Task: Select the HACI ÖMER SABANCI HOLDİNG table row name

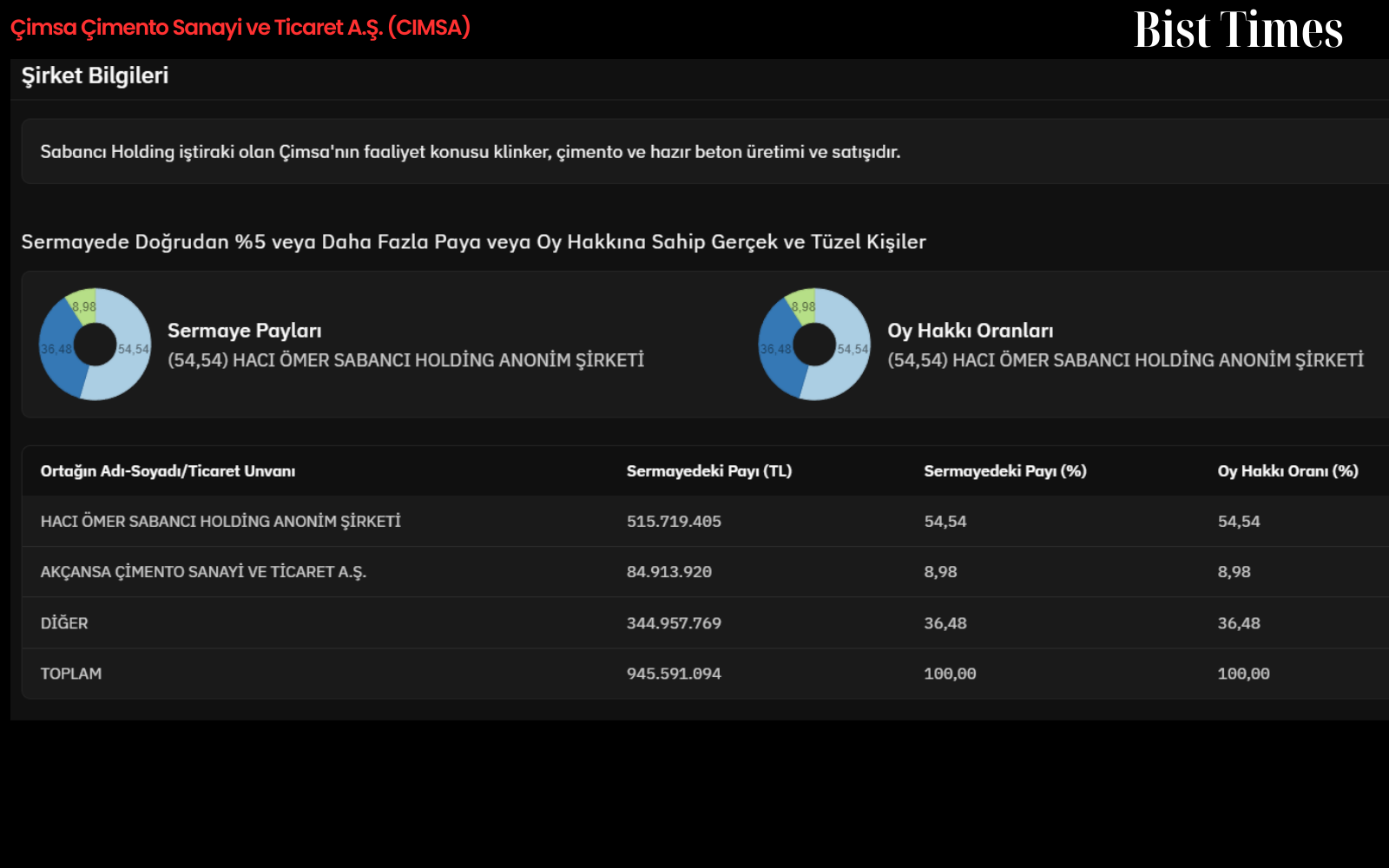Action: [221, 522]
